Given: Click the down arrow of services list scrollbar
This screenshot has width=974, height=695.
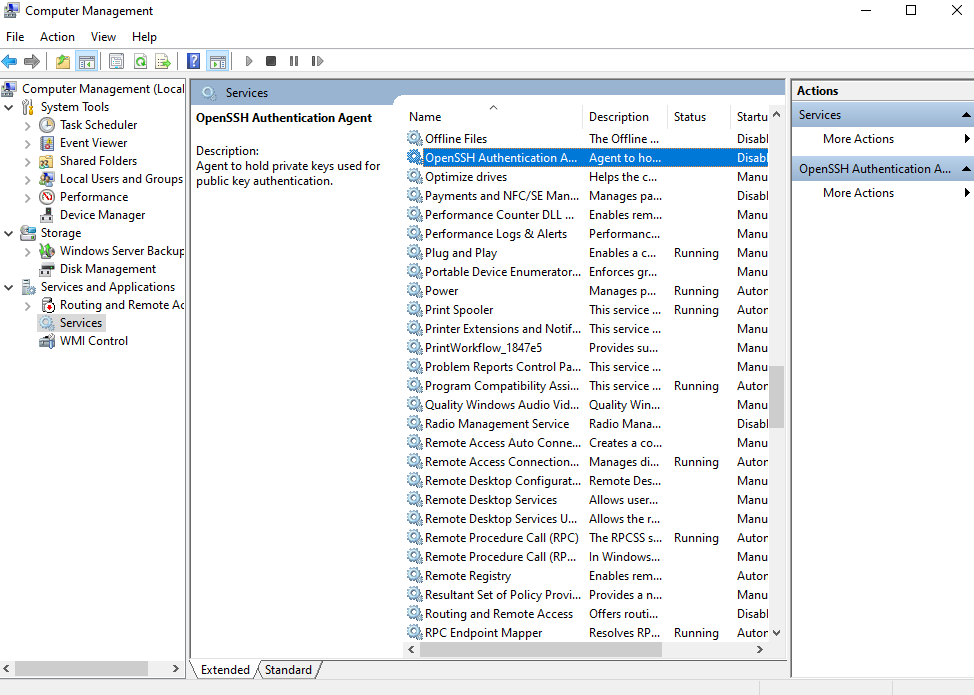Looking at the screenshot, I should (x=776, y=633).
